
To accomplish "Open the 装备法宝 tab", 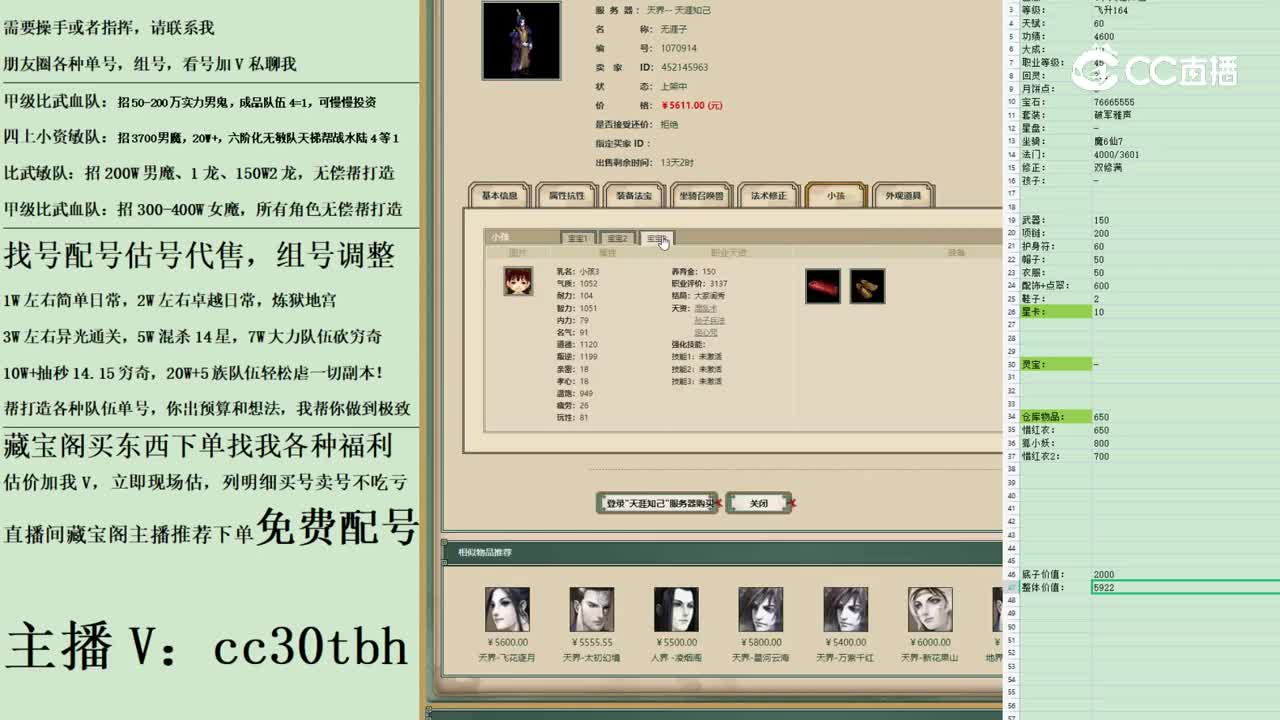I will point(633,196).
